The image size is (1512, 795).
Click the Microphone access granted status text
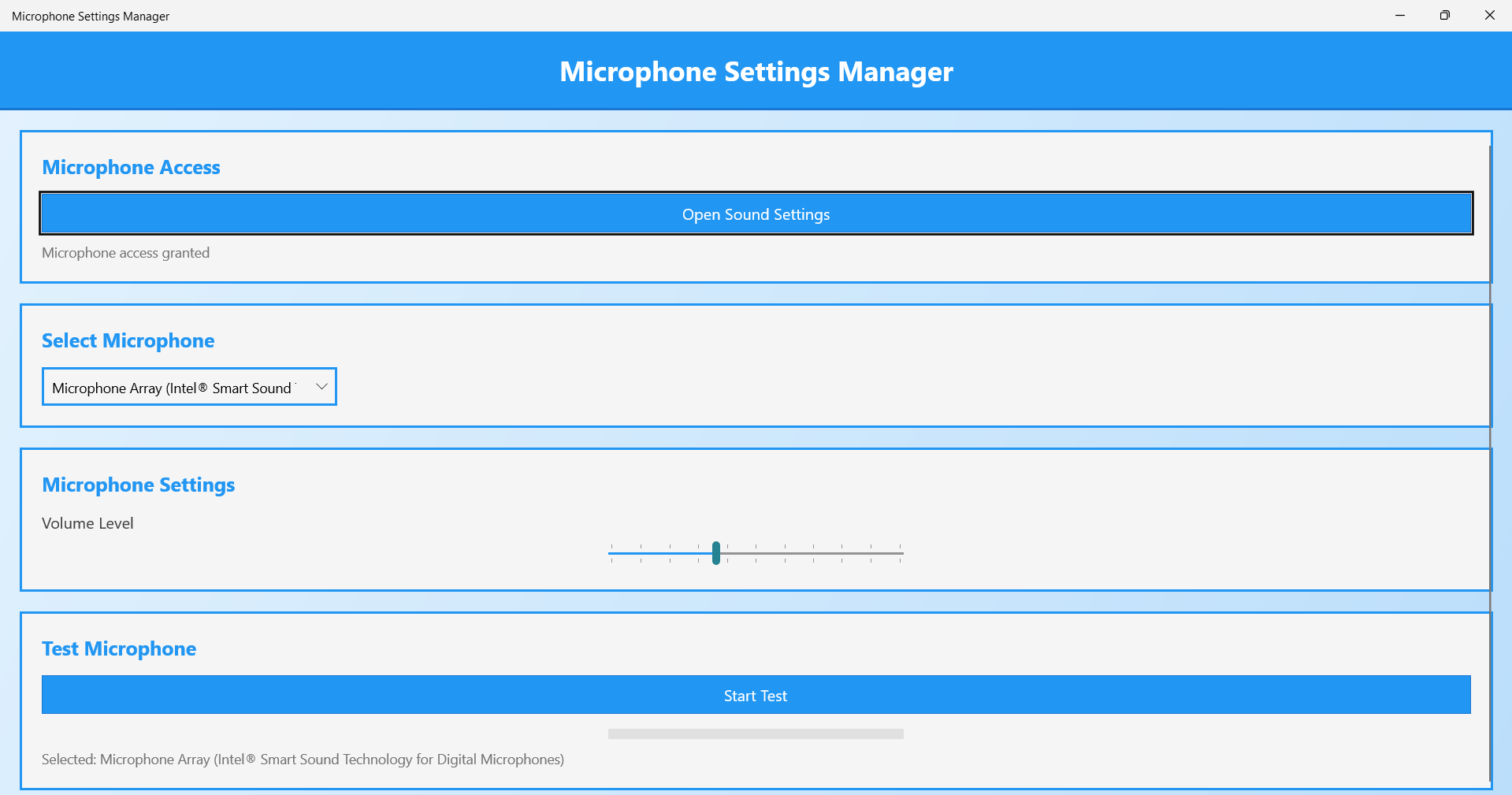click(125, 252)
